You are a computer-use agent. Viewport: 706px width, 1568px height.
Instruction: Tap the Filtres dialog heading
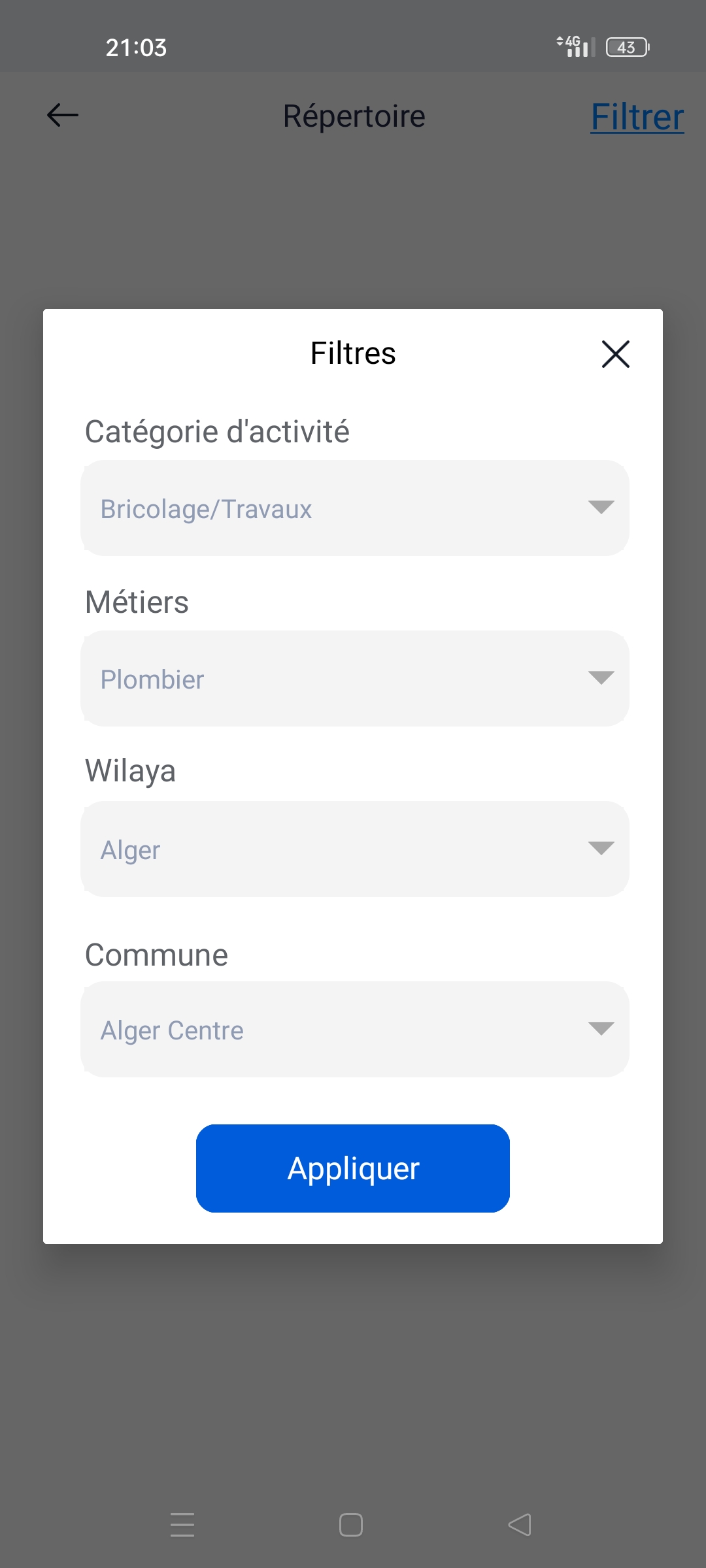(x=353, y=353)
